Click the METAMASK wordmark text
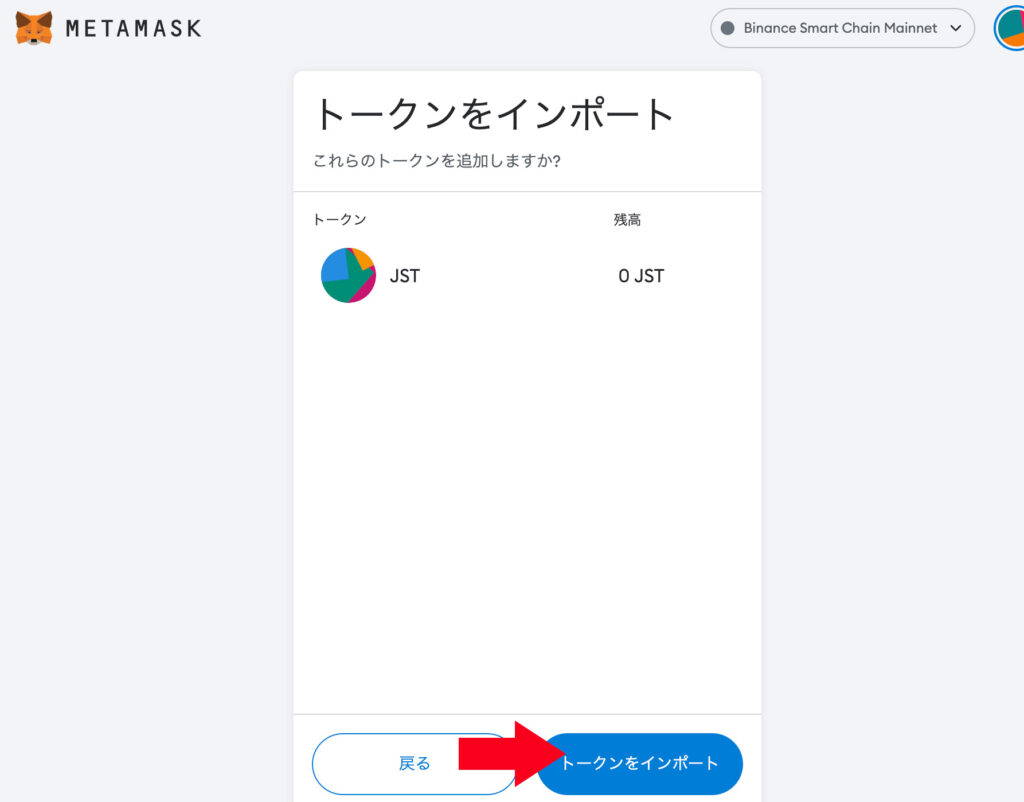The height and width of the screenshot is (802, 1024). tap(134, 29)
